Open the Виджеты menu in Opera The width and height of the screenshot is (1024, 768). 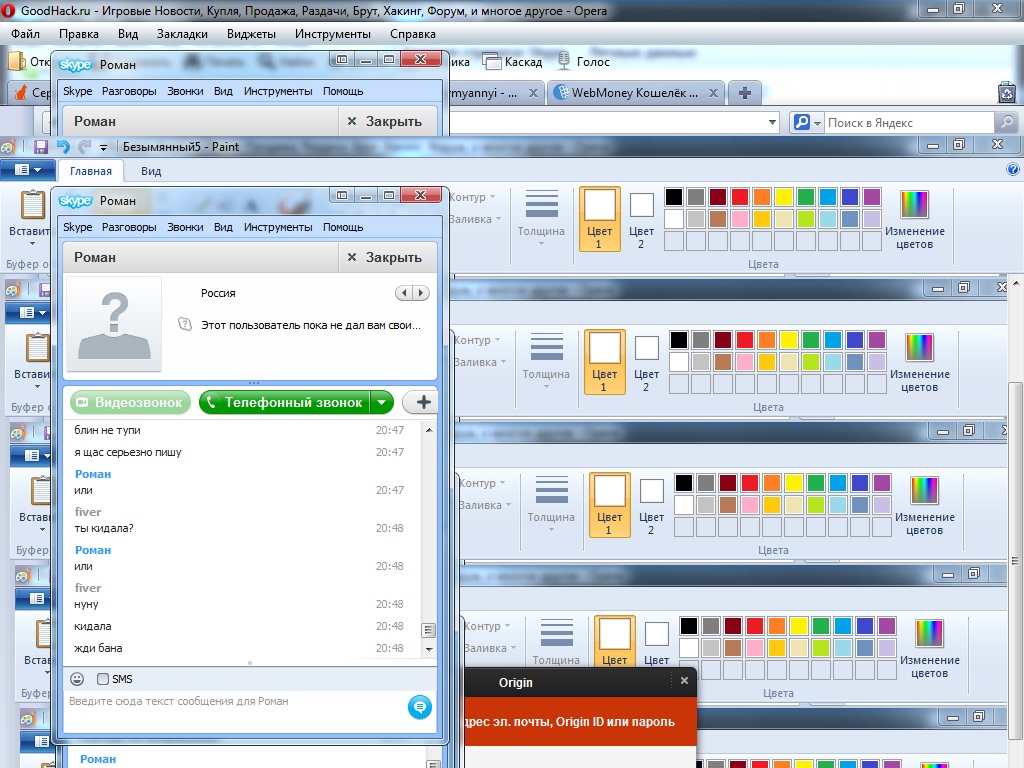click(x=251, y=34)
